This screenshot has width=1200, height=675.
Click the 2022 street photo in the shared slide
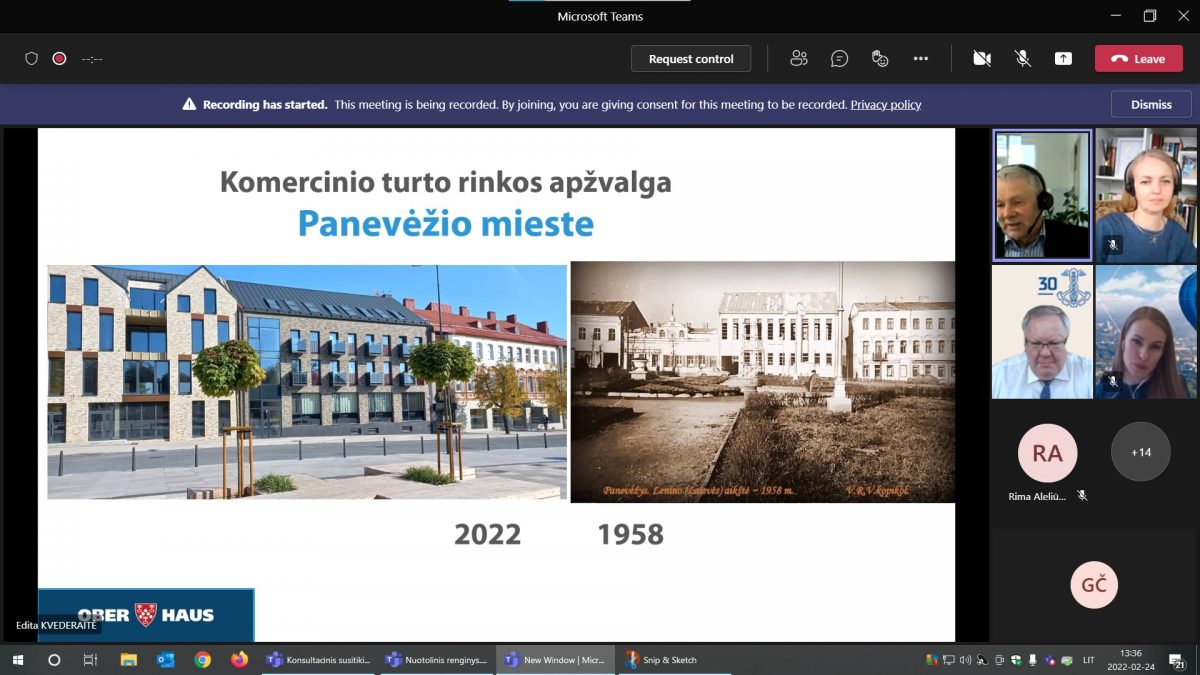(307, 382)
